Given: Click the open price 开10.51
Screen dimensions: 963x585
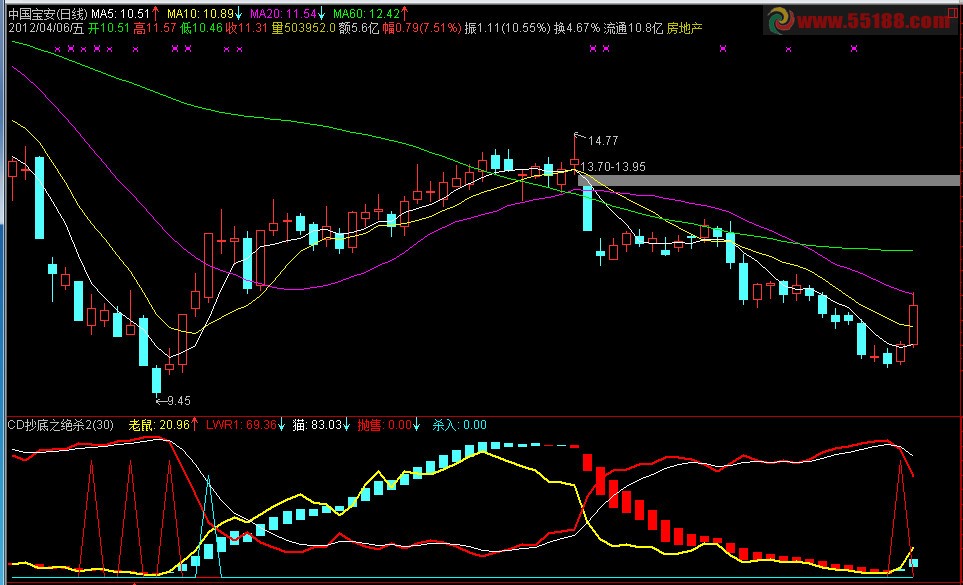Looking at the screenshot, I should 109,28.
